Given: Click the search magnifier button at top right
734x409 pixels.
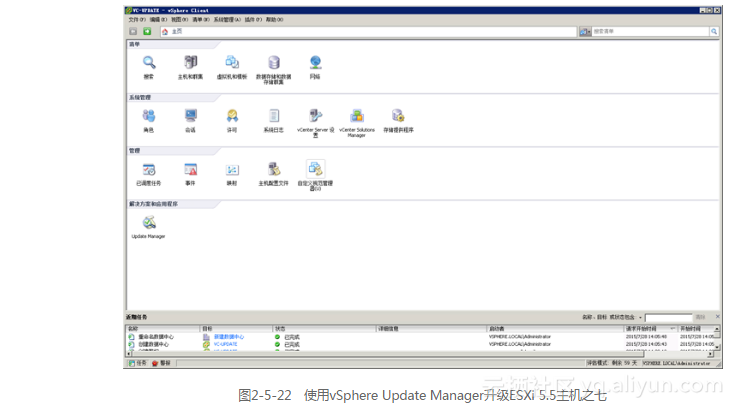Looking at the screenshot, I should click(714, 31).
